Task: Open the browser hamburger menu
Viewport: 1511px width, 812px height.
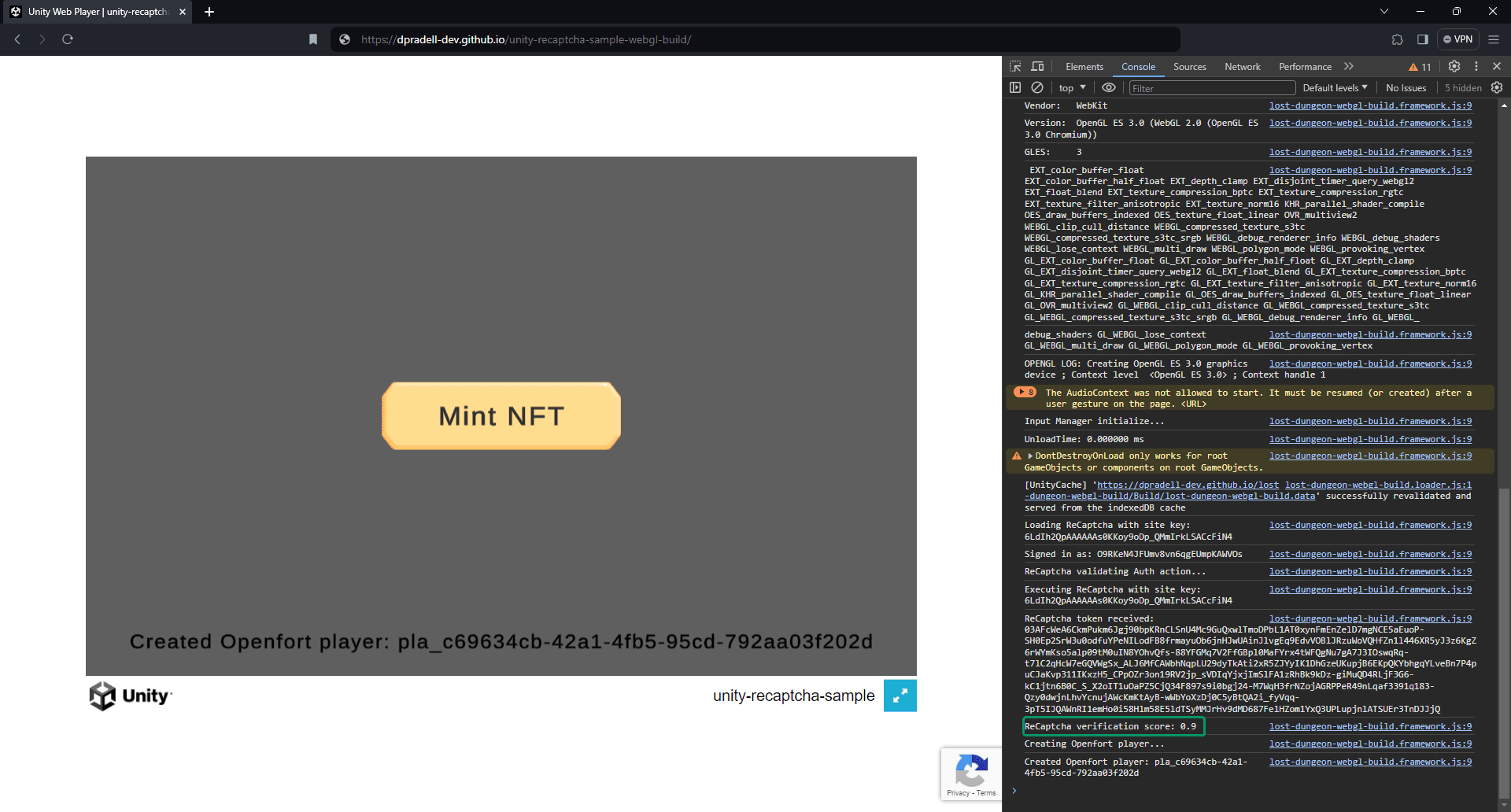Action: (1494, 39)
